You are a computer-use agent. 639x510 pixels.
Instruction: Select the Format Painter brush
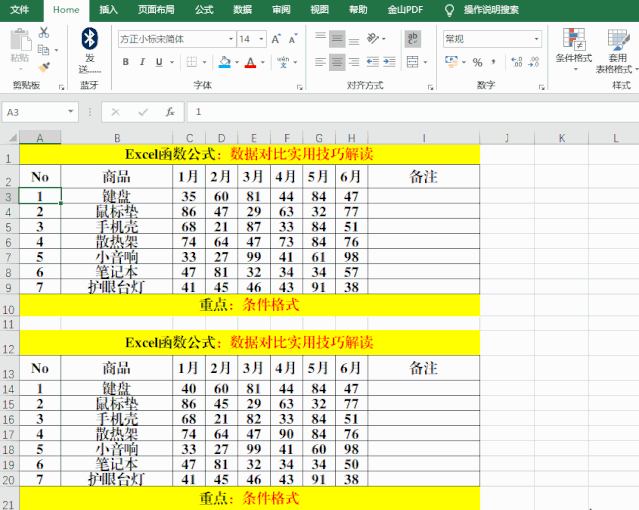44,66
